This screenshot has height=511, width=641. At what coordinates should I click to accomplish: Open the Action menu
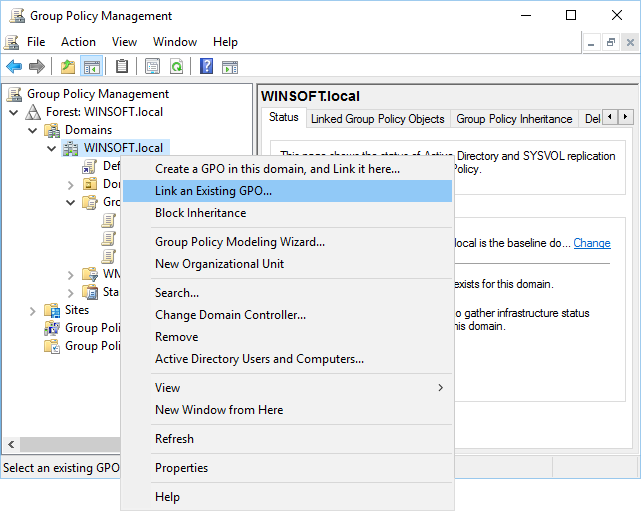(x=78, y=42)
